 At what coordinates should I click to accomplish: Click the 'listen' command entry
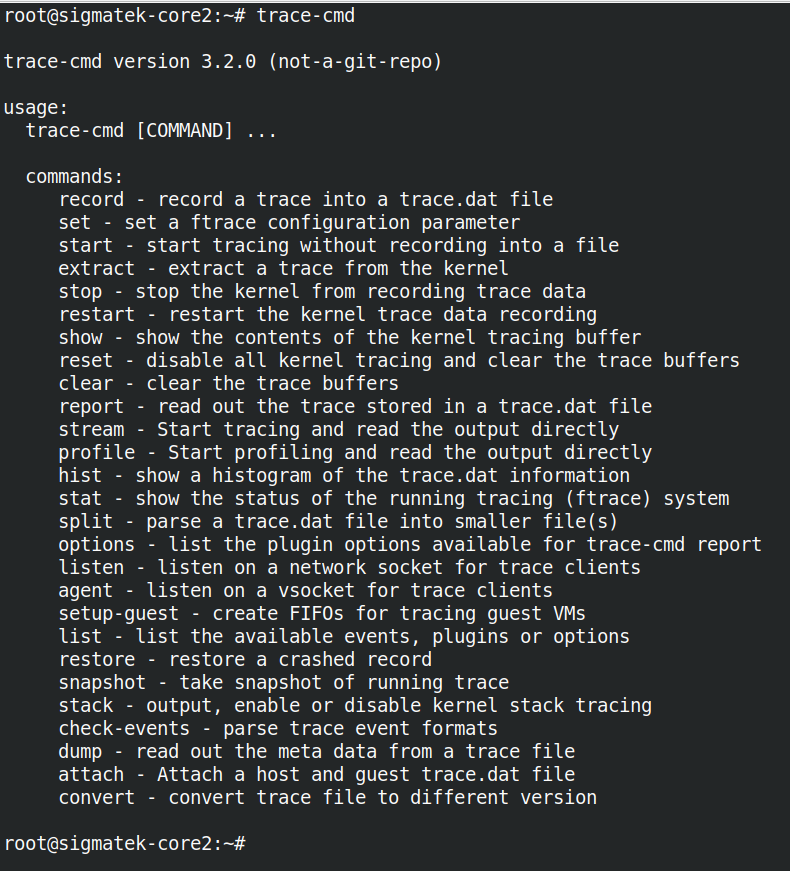click(x=91, y=567)
